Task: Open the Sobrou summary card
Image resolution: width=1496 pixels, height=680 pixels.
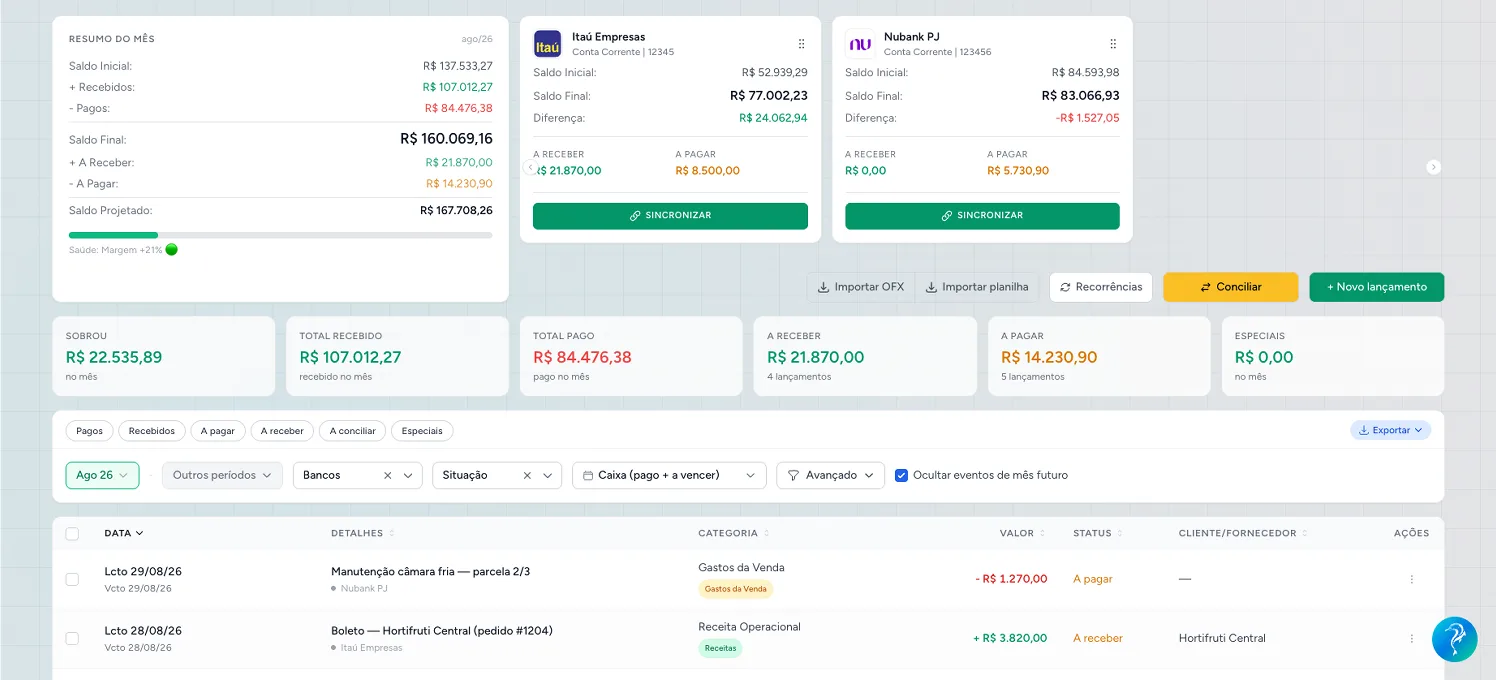Action: (163, 356)
